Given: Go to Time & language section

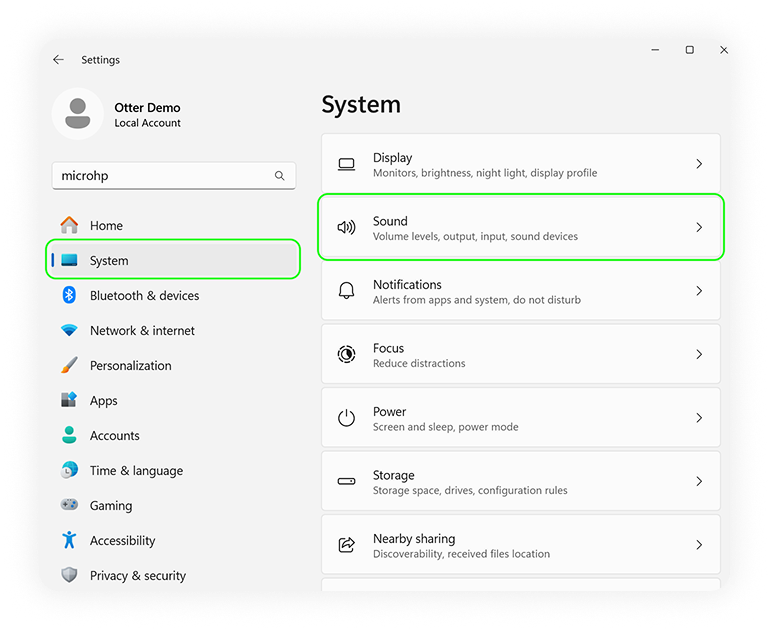Looking at the screenshot, I should tap(136, 471).
